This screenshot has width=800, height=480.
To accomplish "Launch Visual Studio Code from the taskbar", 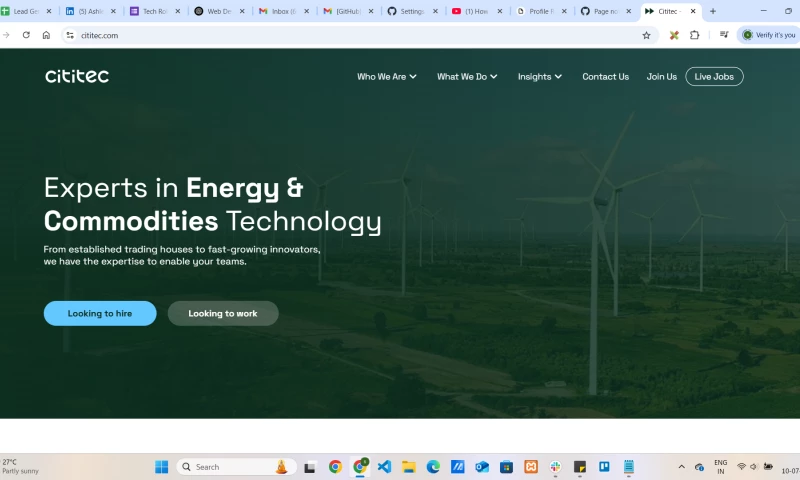I will pos(384,467).
